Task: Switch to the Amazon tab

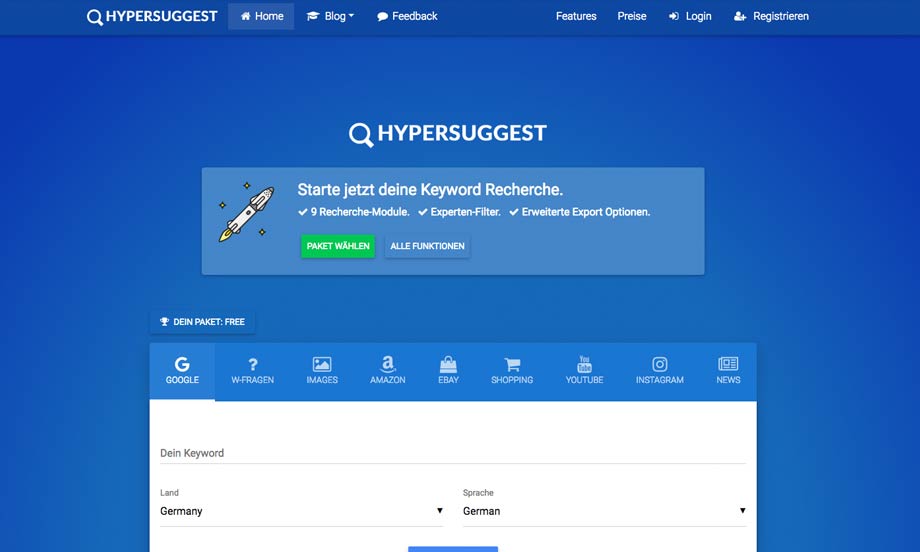Action: 388,371
